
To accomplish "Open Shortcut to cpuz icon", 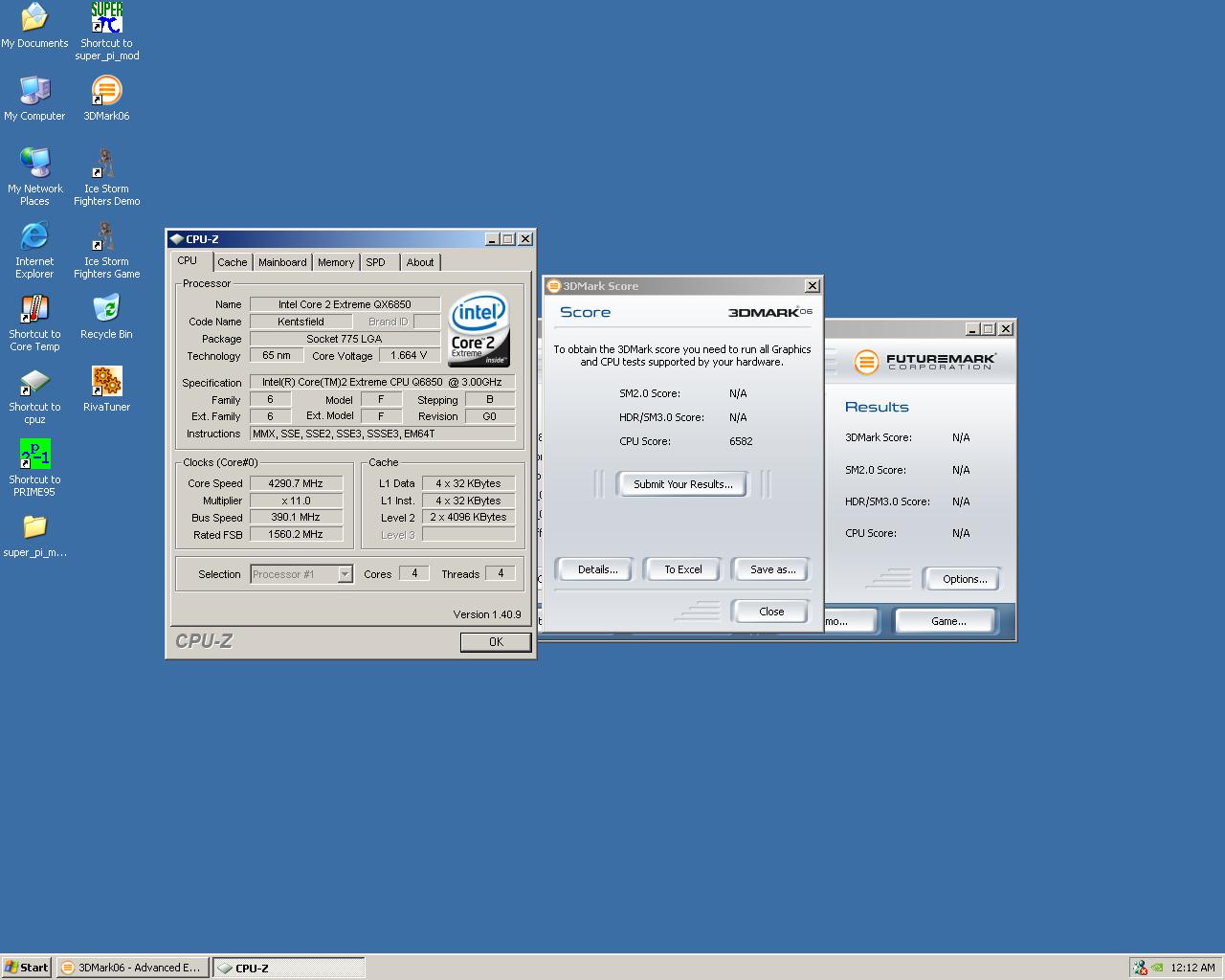I will coord(34,395).
